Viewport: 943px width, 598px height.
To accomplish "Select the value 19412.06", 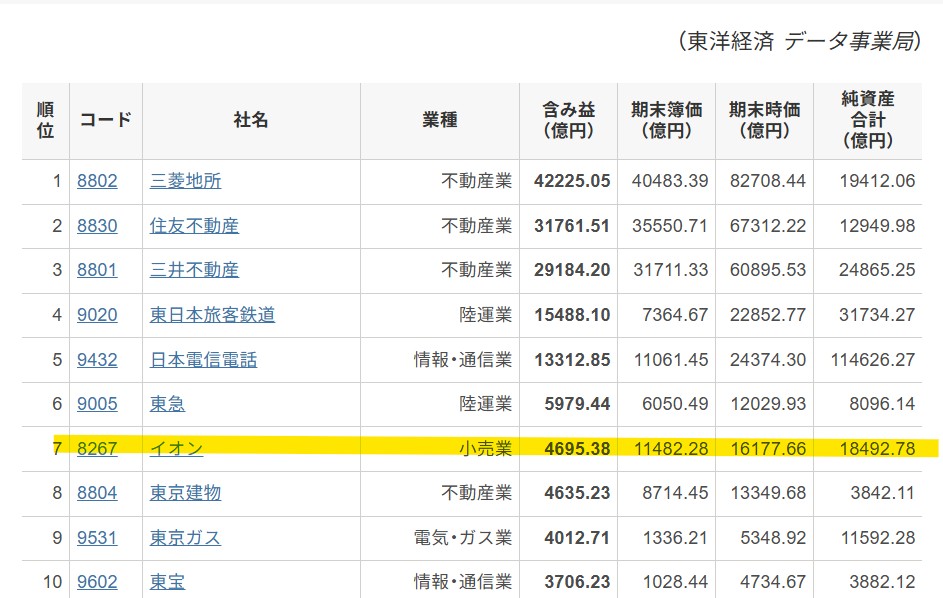I will pos(877,181).
